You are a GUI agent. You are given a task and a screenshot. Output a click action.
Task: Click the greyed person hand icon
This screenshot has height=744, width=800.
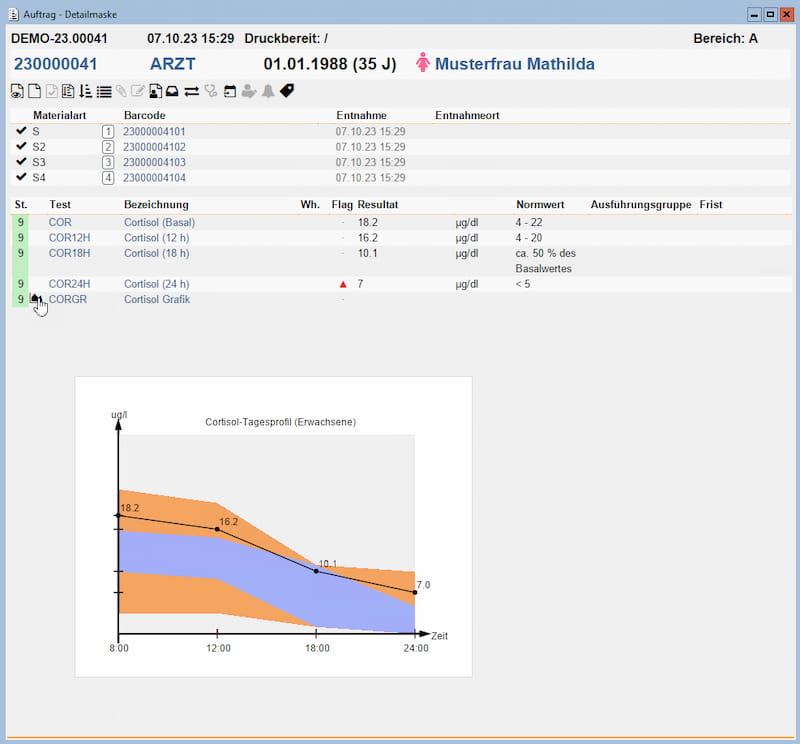[x=249, y=91]
